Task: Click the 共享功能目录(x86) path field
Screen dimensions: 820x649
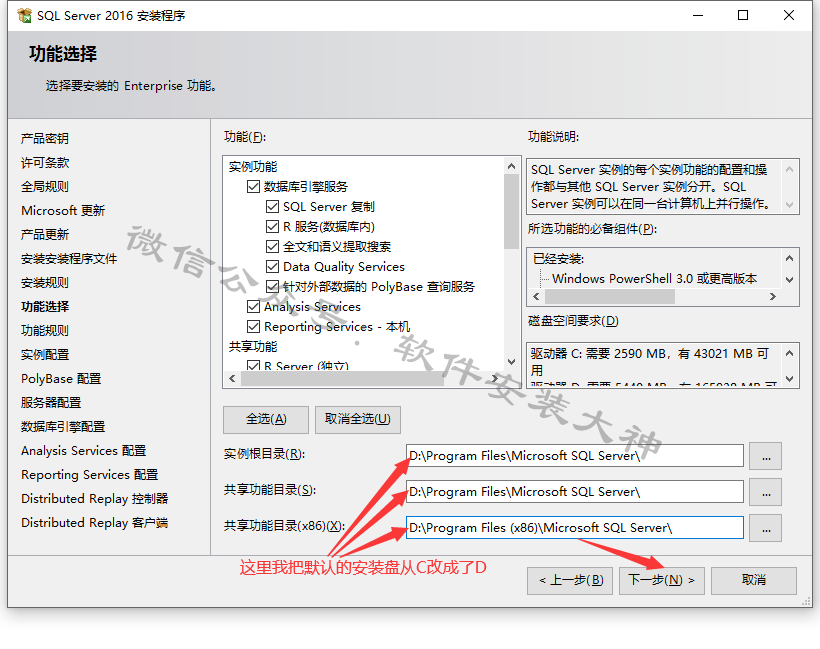Action: coord(575,528)
